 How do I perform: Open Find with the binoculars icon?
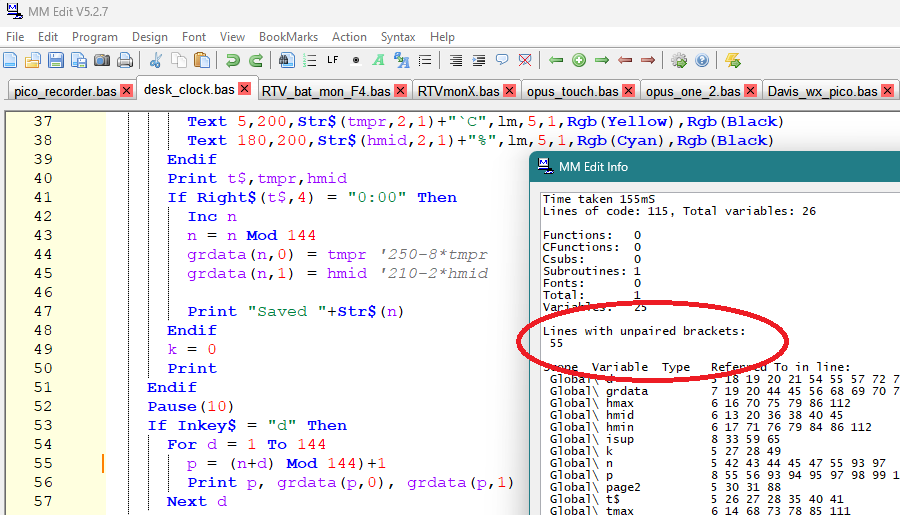click(287, 60)
